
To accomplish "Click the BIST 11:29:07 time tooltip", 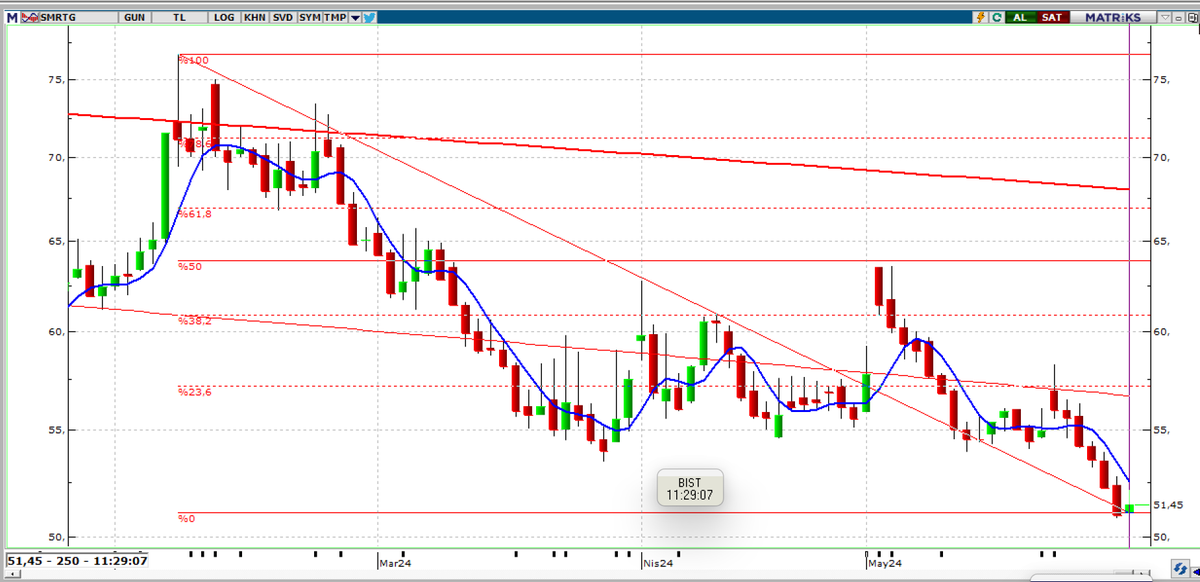I will (x=690, y=488).
